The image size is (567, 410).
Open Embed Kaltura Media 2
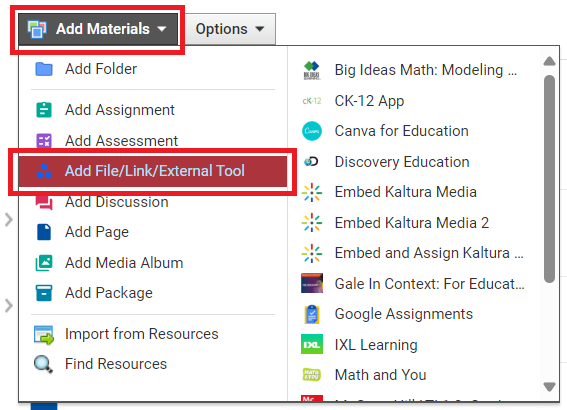[x=412, y=223]
